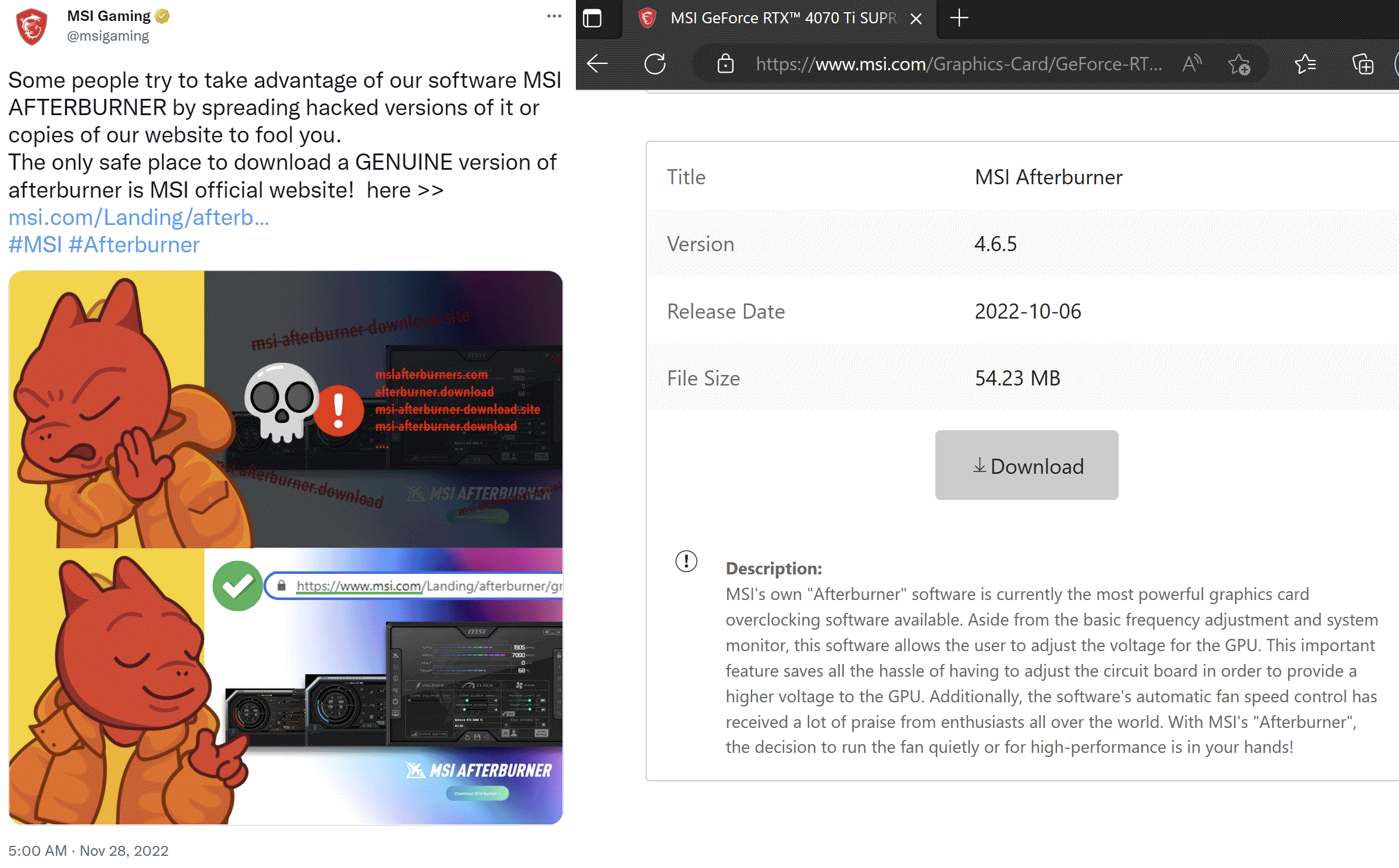
Task: Open the msi.com/Landing/afterb... link
Action: [x=139, y=217]
